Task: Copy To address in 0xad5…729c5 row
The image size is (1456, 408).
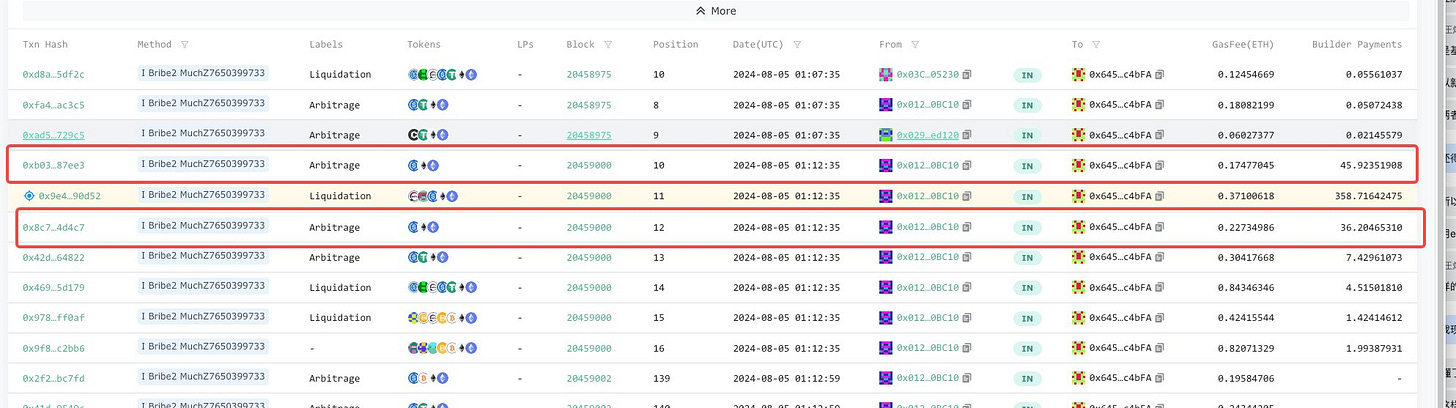Action: pyautogui.click(x=1160, y=135)
